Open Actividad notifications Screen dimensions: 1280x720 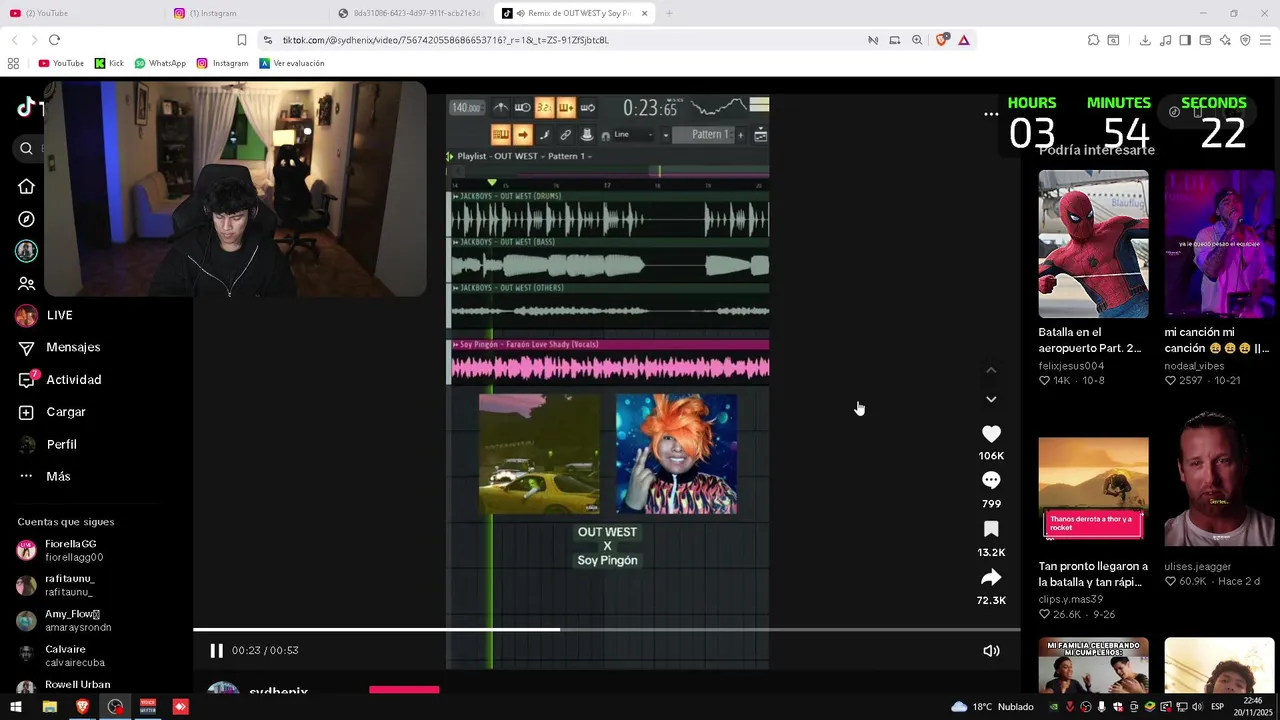59,380
